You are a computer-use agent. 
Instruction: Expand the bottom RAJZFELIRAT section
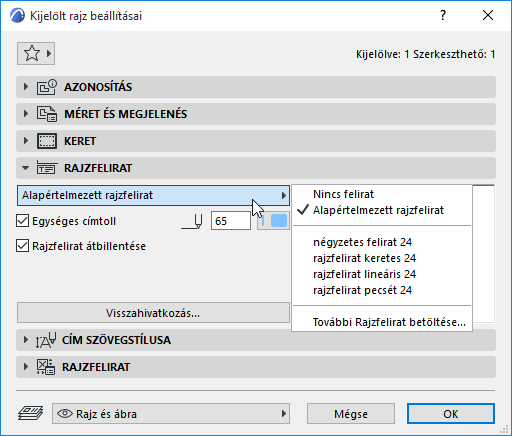26,367
